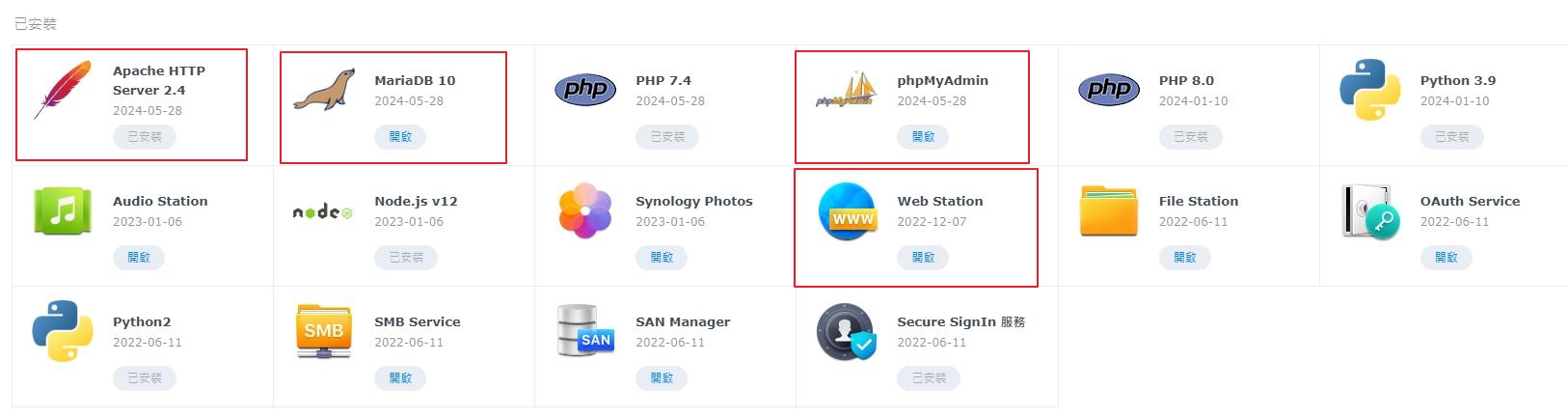
Task: Click the Audio Station music note icon
Action: click(x=63, y=210)
